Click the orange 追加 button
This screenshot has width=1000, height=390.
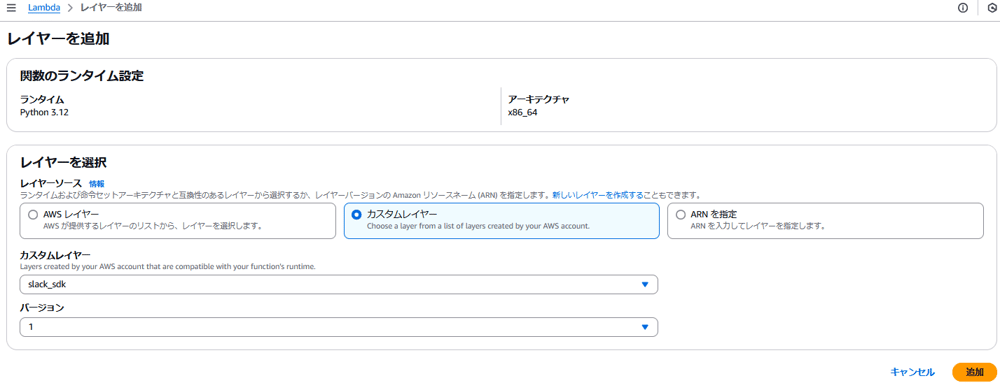point(974,372)
